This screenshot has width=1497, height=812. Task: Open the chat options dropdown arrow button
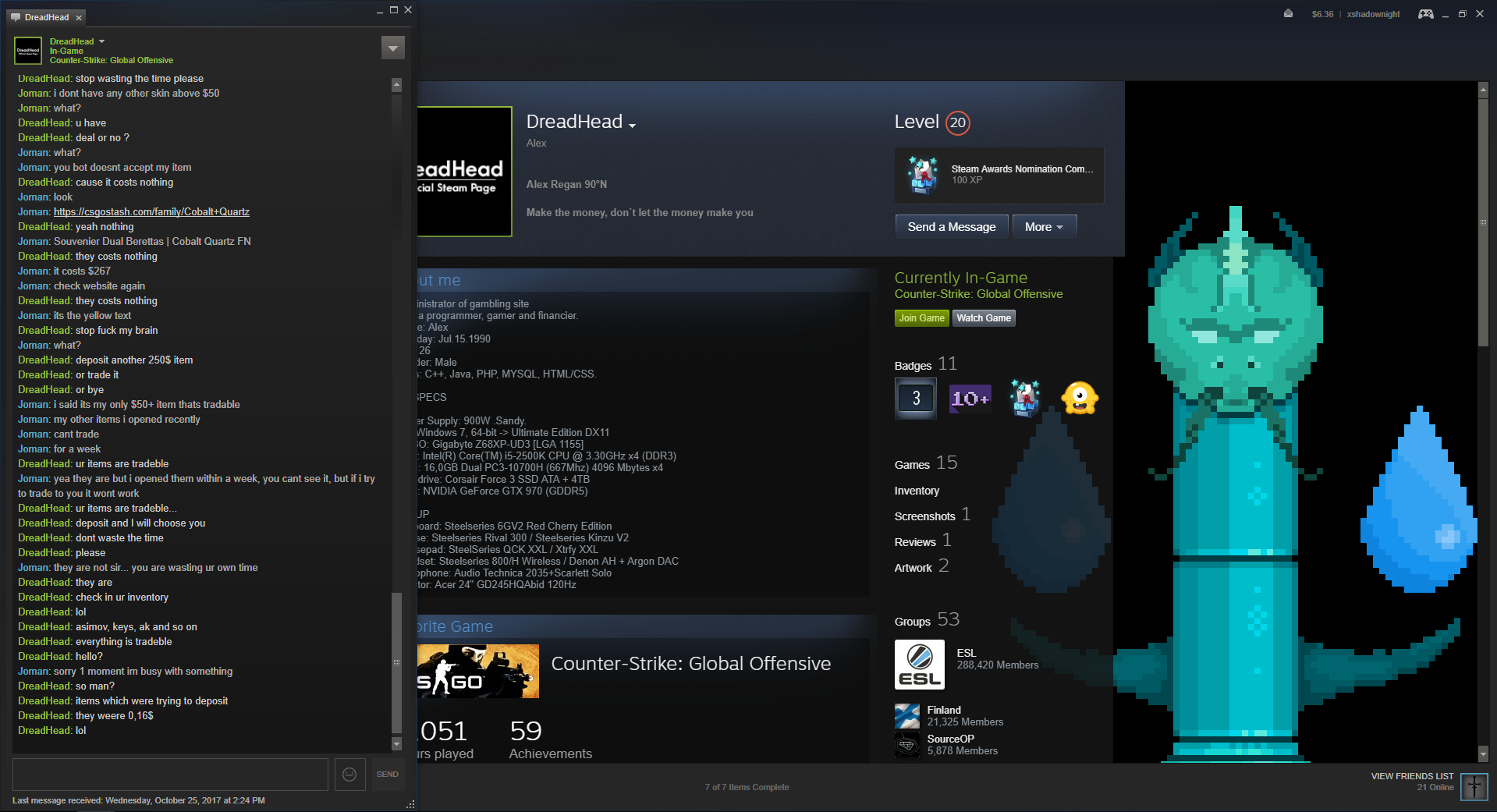[393, 48]
